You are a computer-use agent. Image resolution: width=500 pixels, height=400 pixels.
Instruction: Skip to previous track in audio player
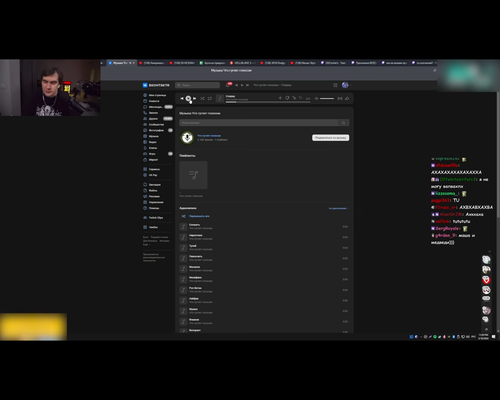click(182, 98)
